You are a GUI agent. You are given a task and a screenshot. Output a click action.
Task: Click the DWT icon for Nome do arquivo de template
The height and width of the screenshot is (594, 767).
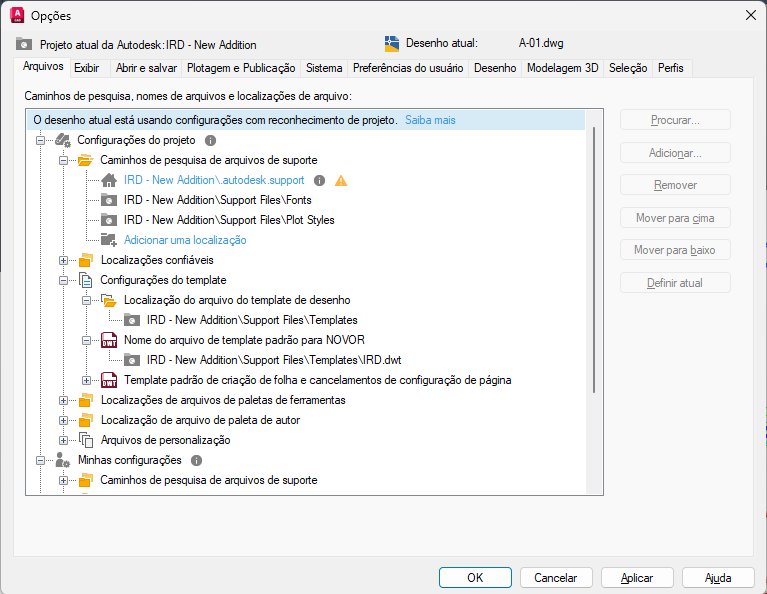[109, 340]
